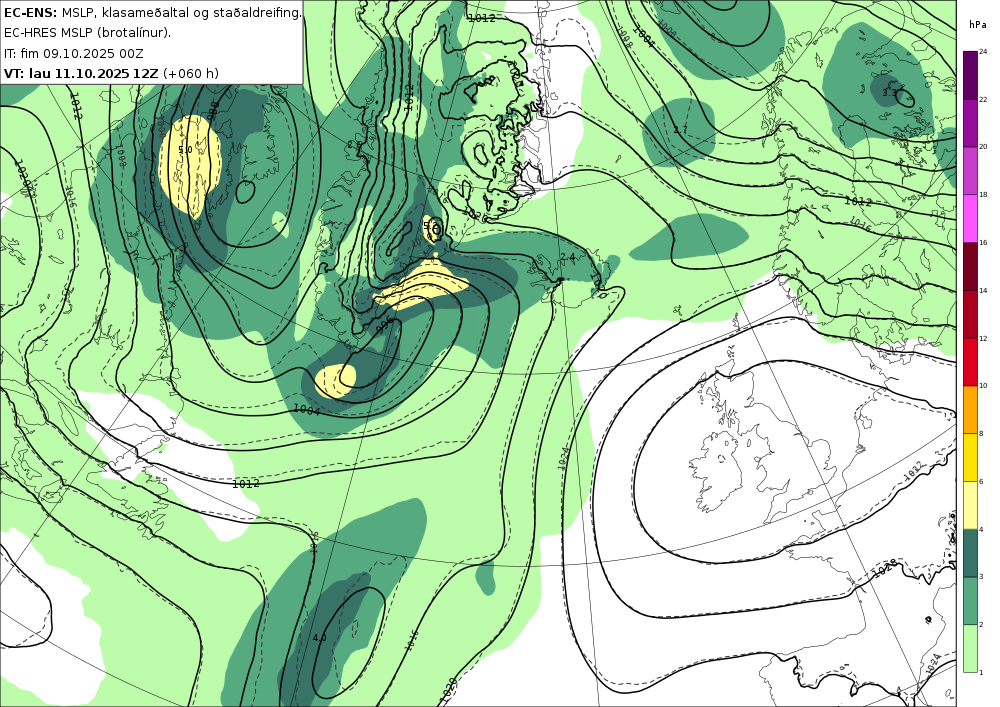This screenshot has height=707, width=1000.
Task: Click the colorbar tick label '16'
Action: [983, 242]
